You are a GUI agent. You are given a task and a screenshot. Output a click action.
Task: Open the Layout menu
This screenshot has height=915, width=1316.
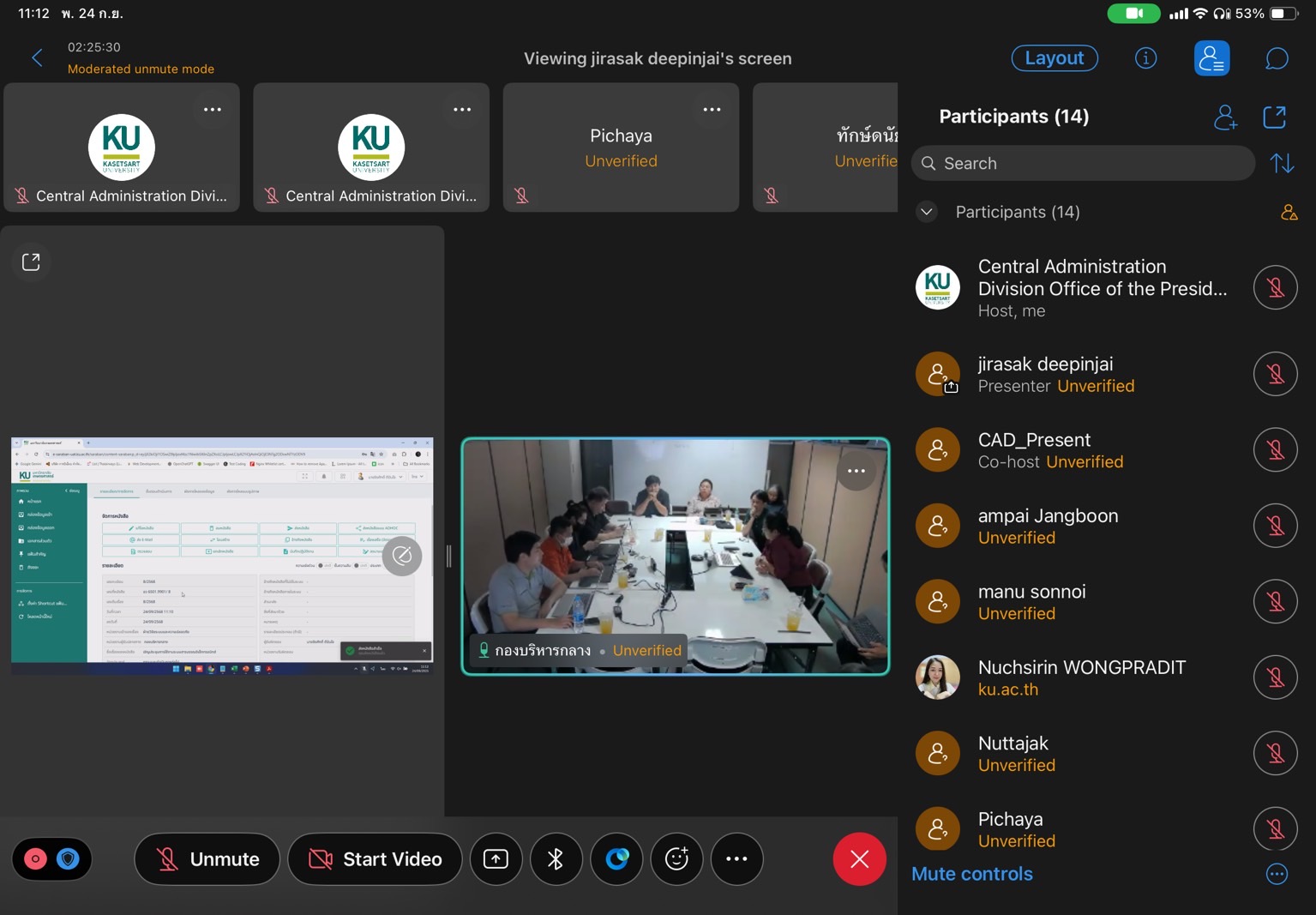coord(1055,58)
